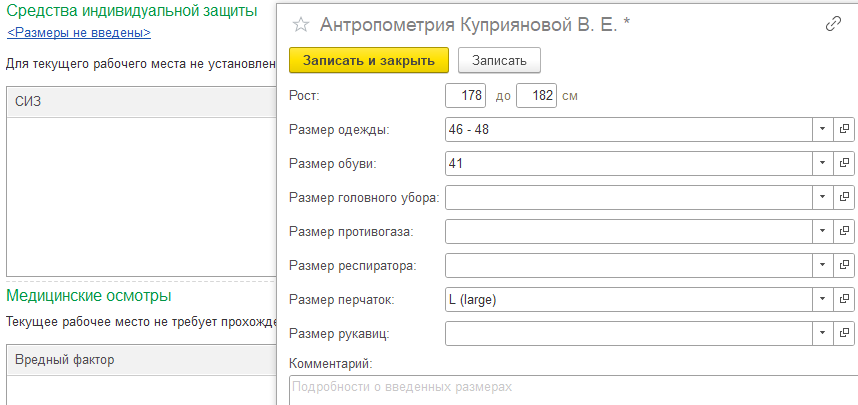Copy link to the Антропометрия form
The width and height of the screenshot is (858, 405).
833,25
